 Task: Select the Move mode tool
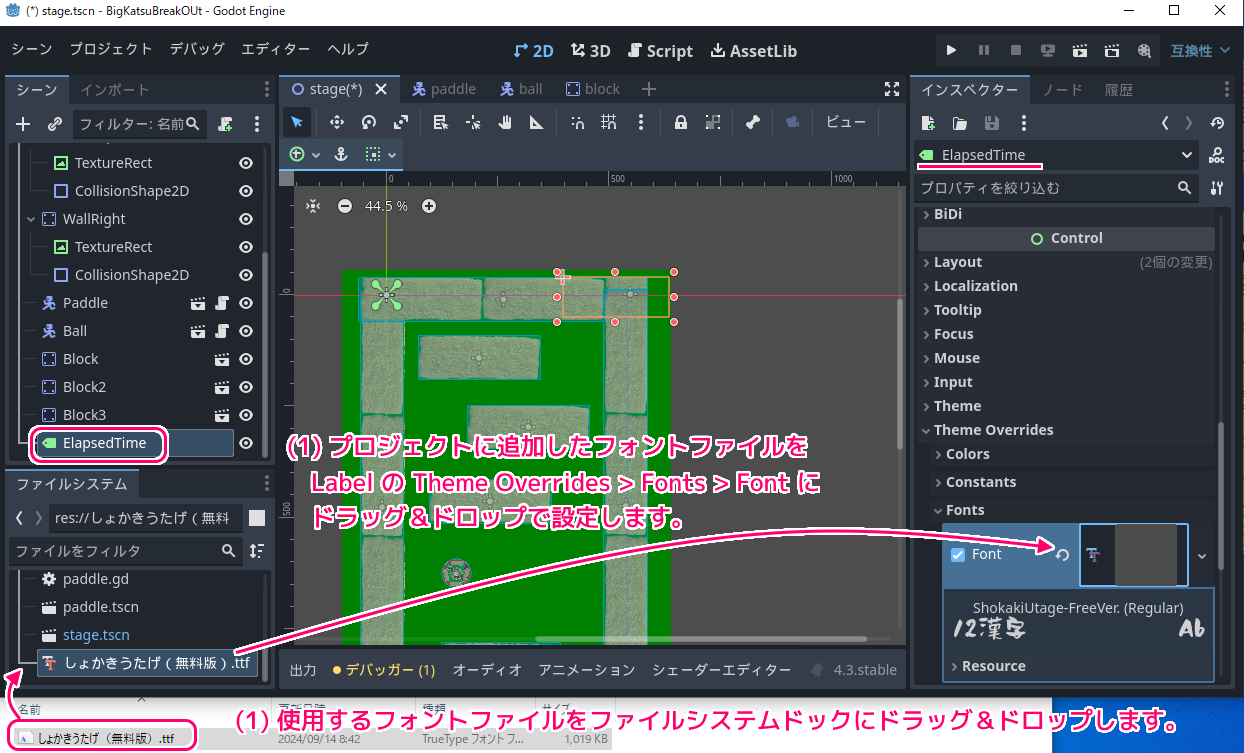click(x=336, y=122)
